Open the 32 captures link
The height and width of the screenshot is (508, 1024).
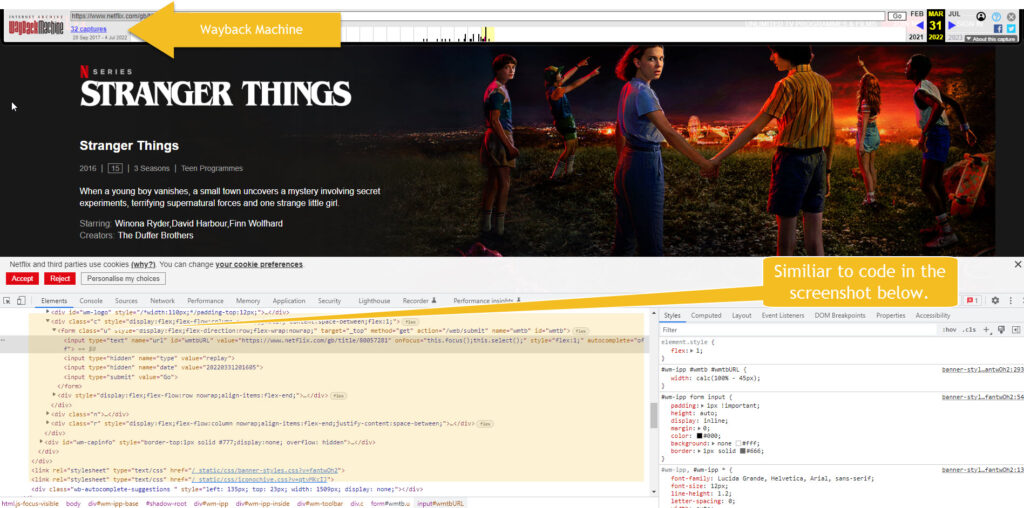point(88,29)
